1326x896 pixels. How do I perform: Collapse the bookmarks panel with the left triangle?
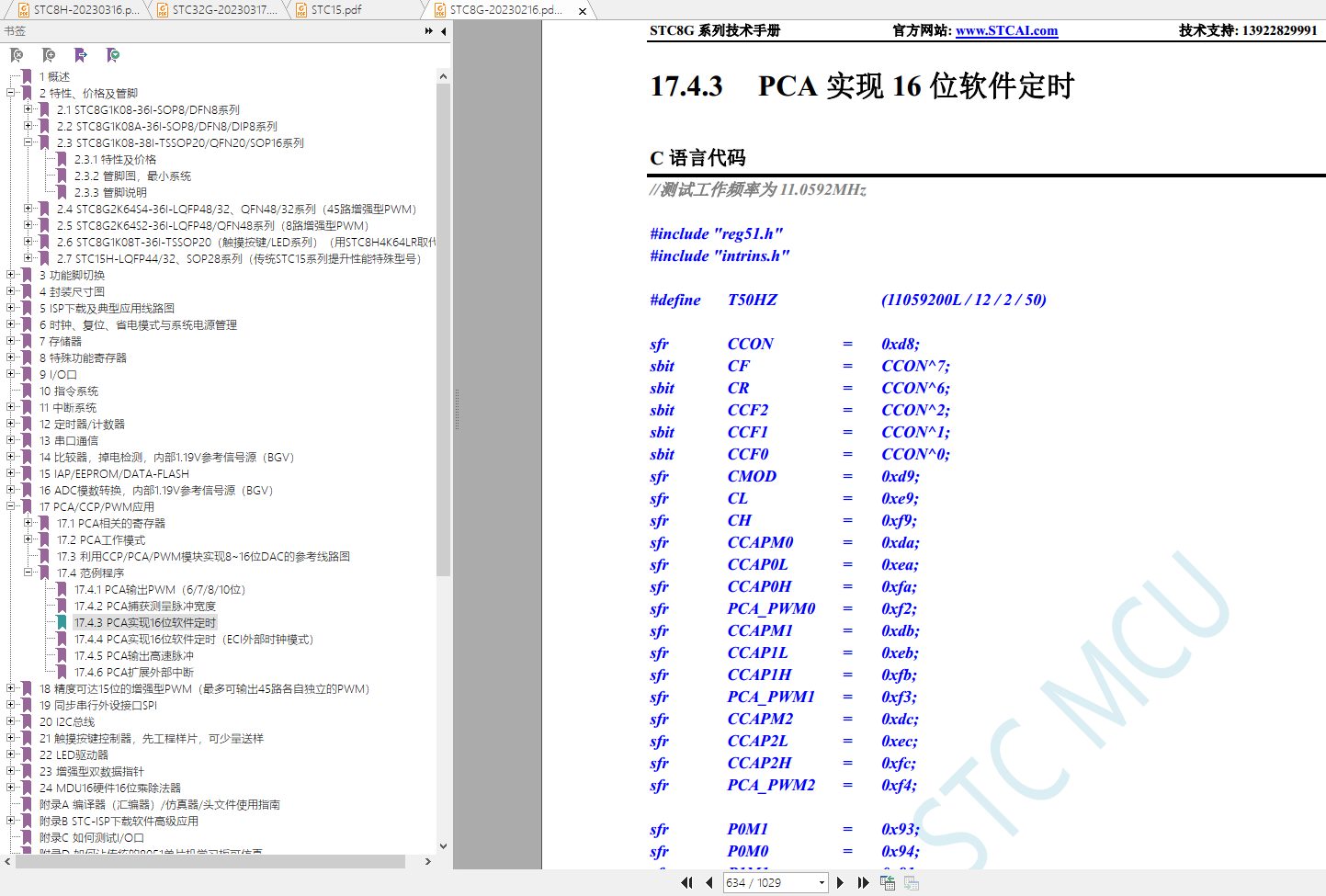[x=444, y=31]
